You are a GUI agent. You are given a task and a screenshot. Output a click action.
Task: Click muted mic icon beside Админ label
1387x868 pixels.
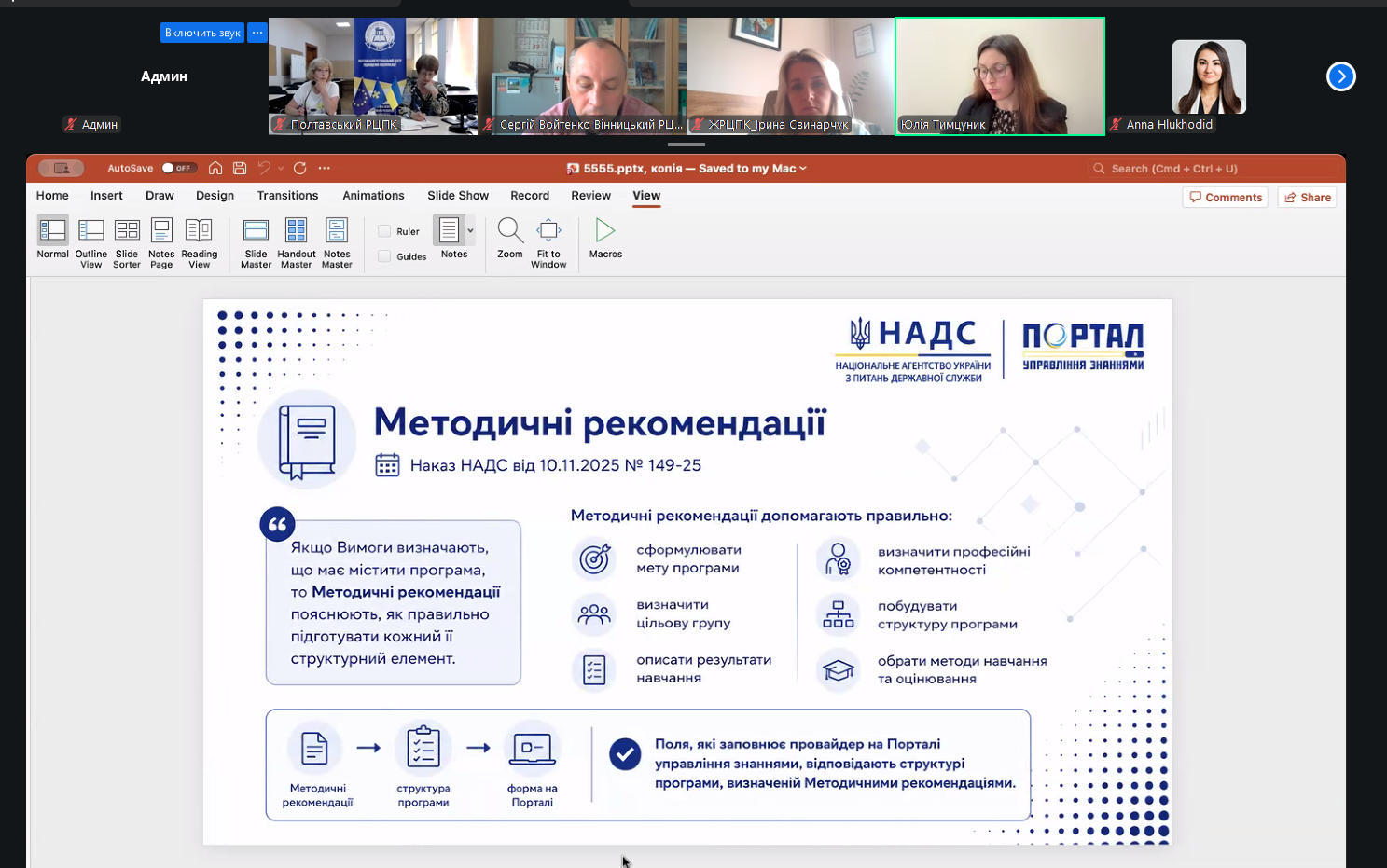coord(71,124)
